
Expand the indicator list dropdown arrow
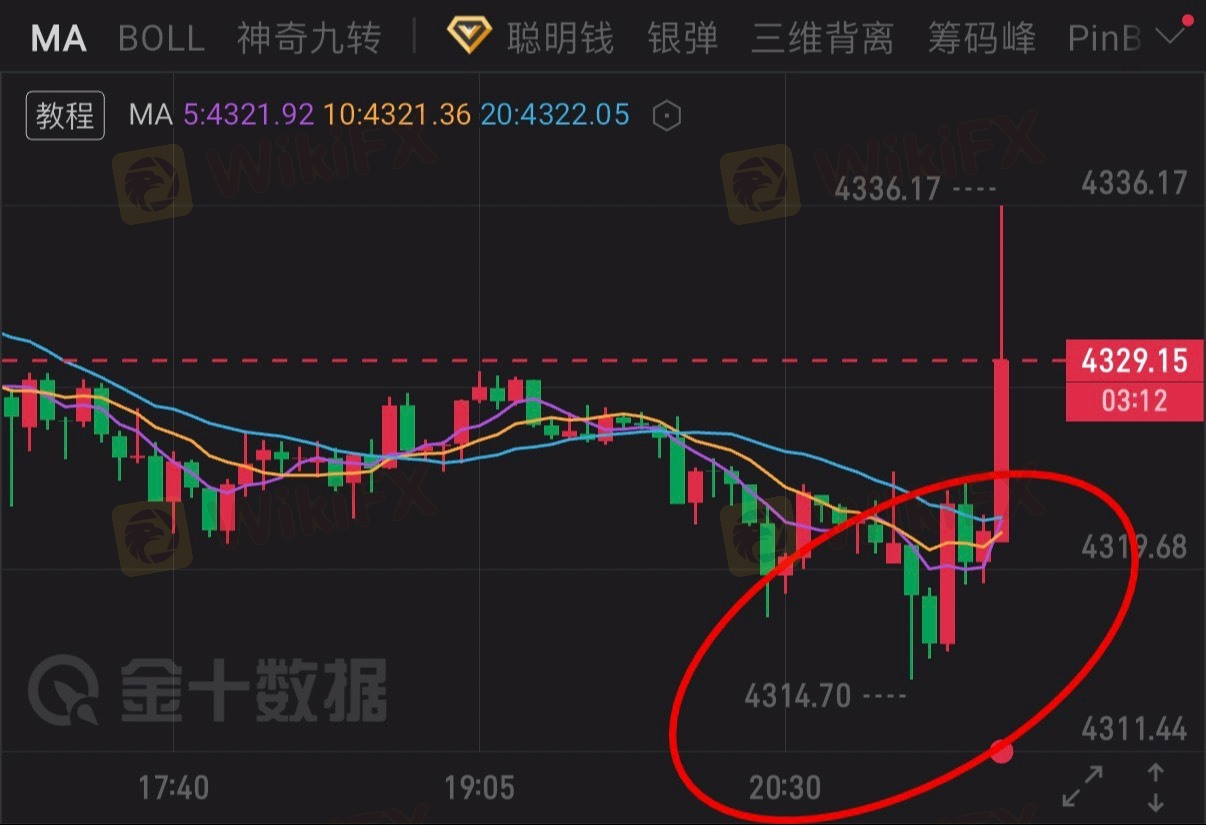(1169, 38)
